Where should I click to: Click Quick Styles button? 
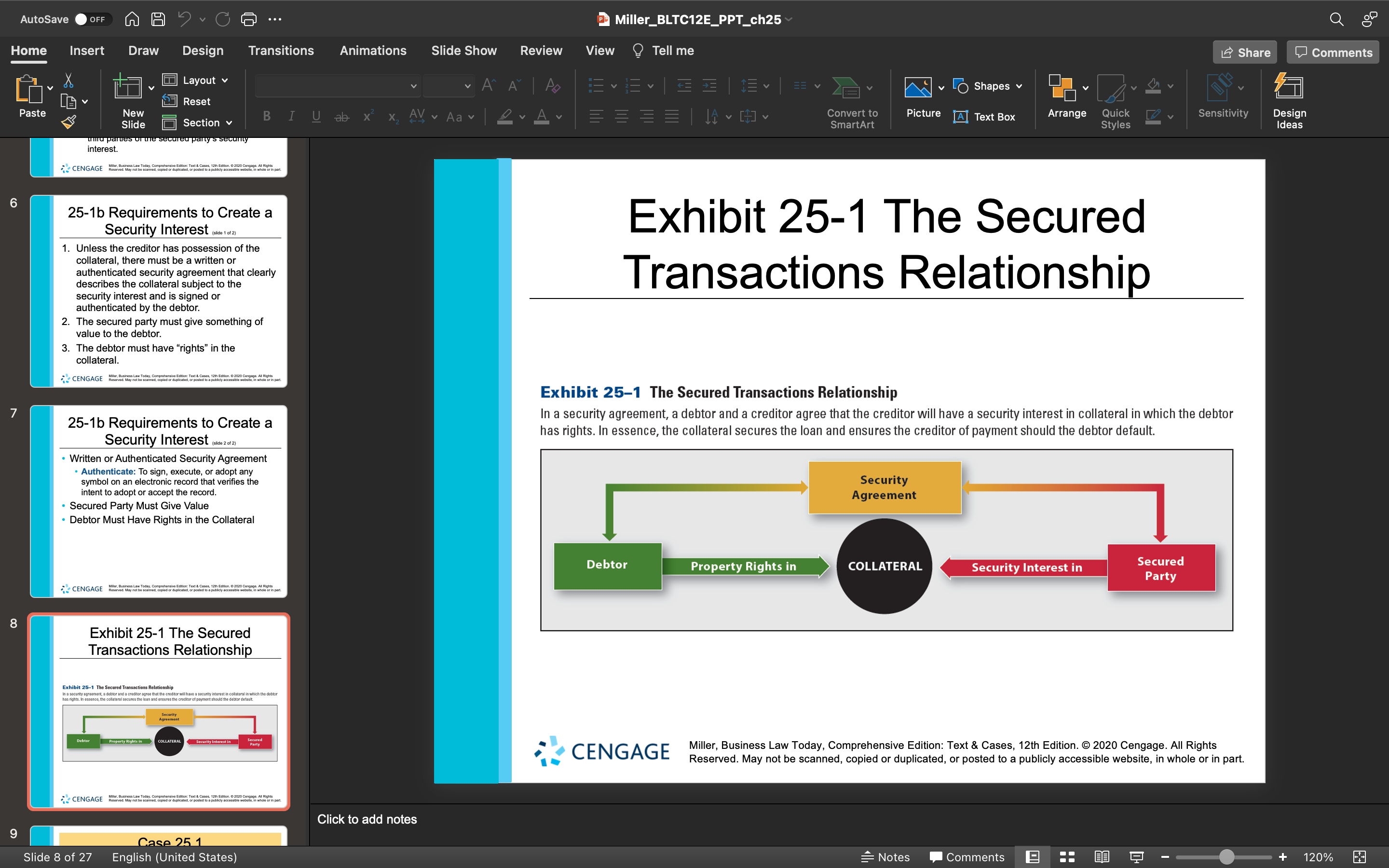point(1115,101)
